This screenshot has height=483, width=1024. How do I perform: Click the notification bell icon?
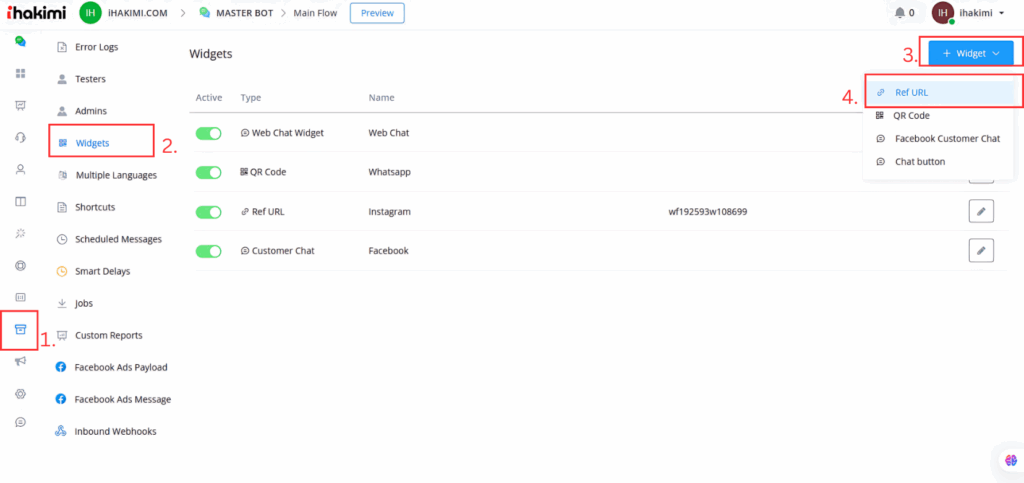coord(899,13)
